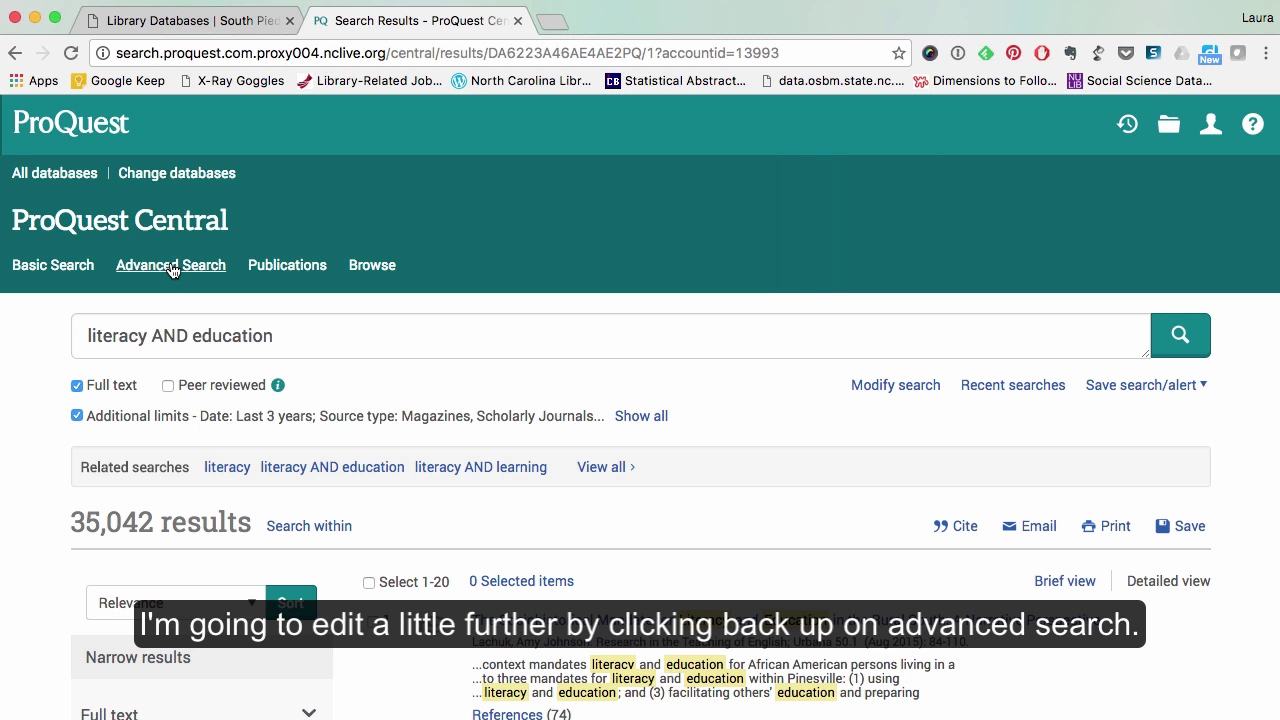Check the Select 1-20 checkbox

click(369, 582)
